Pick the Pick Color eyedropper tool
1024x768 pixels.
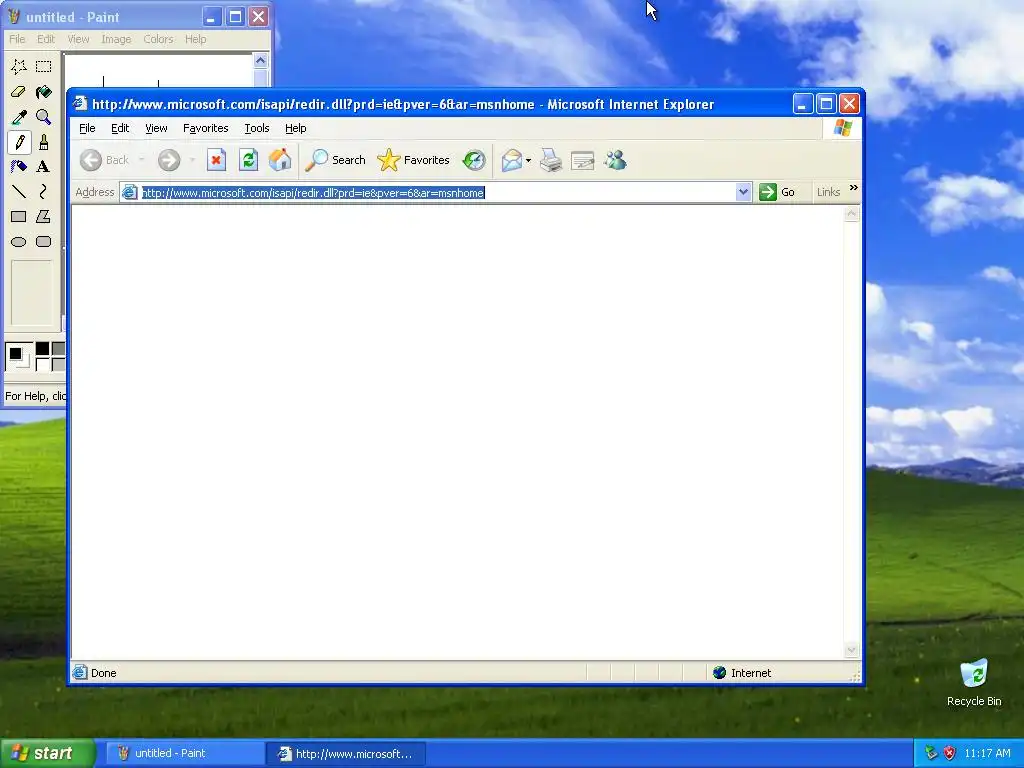click(18, 117)
